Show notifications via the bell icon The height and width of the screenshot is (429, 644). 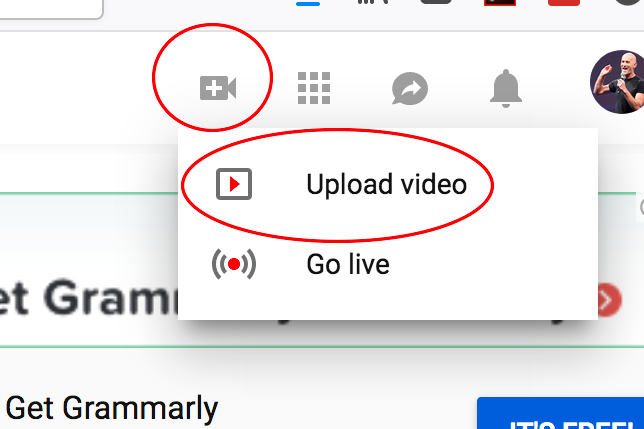click(x=506, y=88)
